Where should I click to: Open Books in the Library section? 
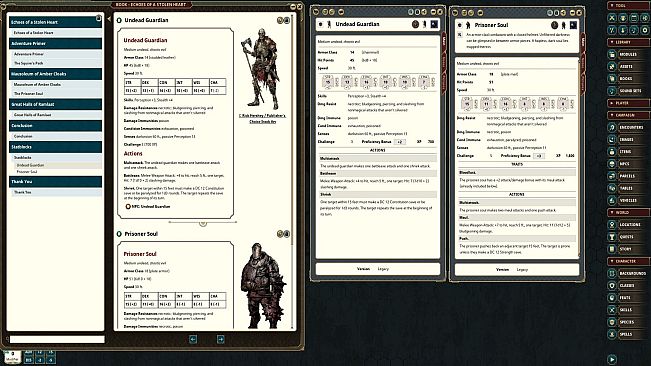pos(628,78)
